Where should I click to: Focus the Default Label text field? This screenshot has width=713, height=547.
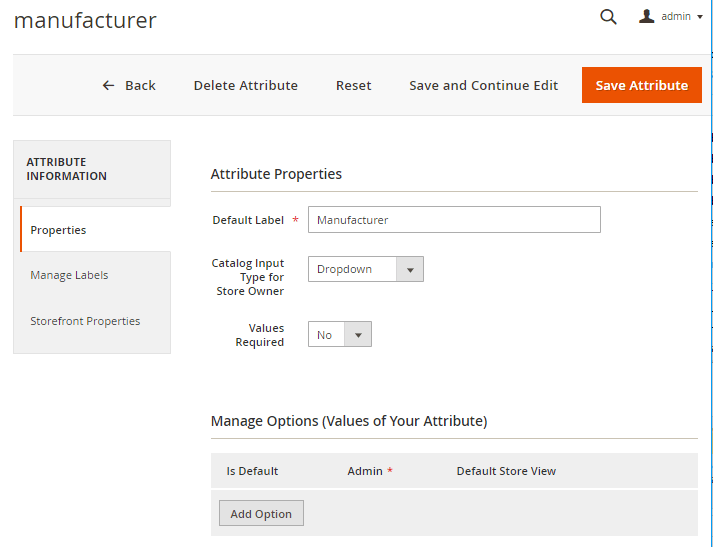454,220
